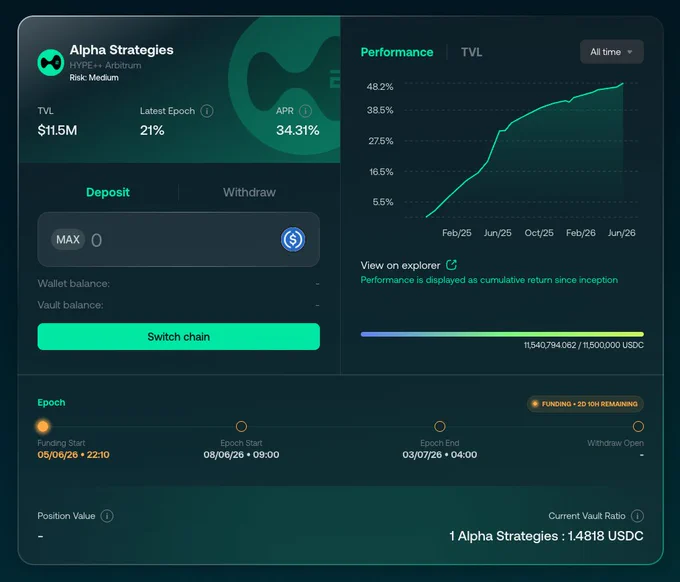
Task: Click the 05/06/26 • 22:10 funding date
Action: 73,454
